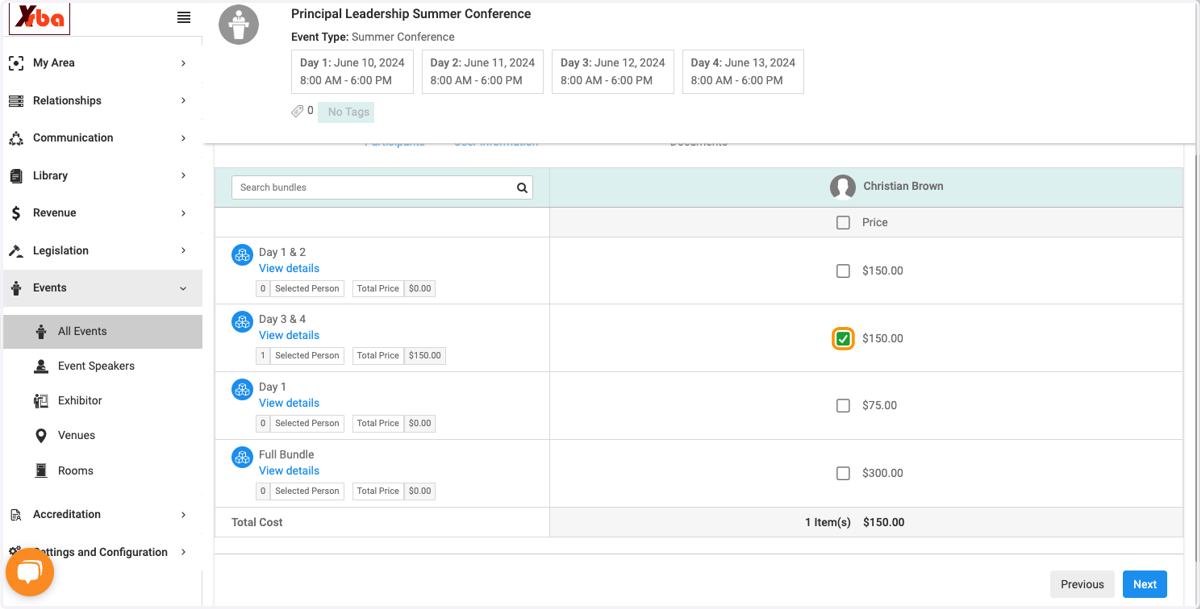Open View details for Day 1 bundle
This screenshot has height=609, width=1200.
(289, 403)
